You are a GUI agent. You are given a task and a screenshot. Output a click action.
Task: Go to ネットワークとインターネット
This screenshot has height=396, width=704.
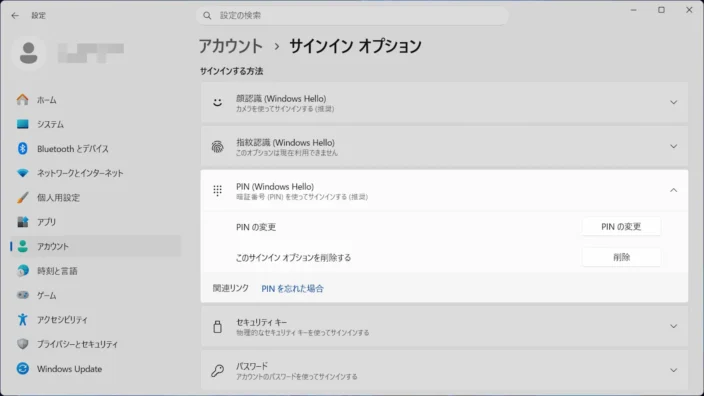point(96,173)
